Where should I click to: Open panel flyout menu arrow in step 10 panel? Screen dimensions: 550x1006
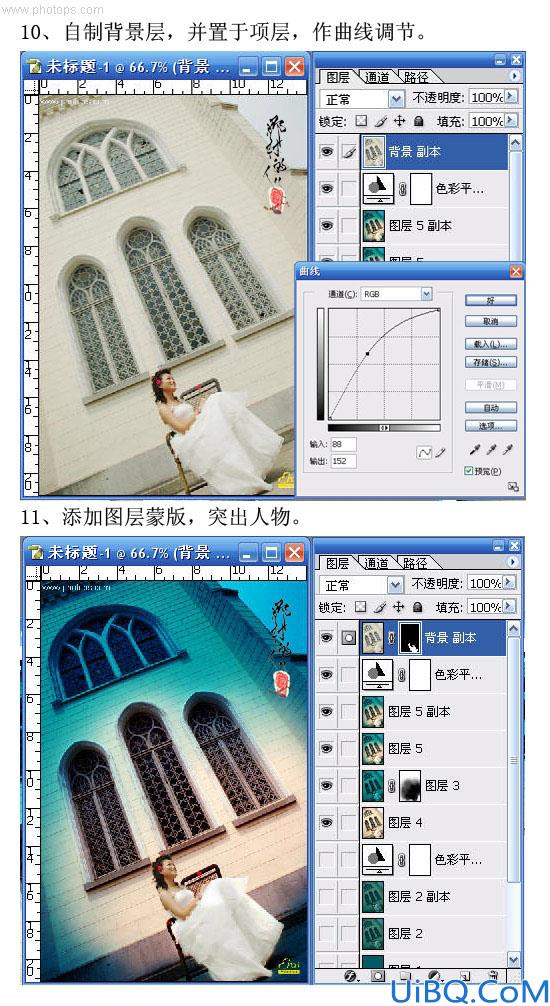[514, 76]
